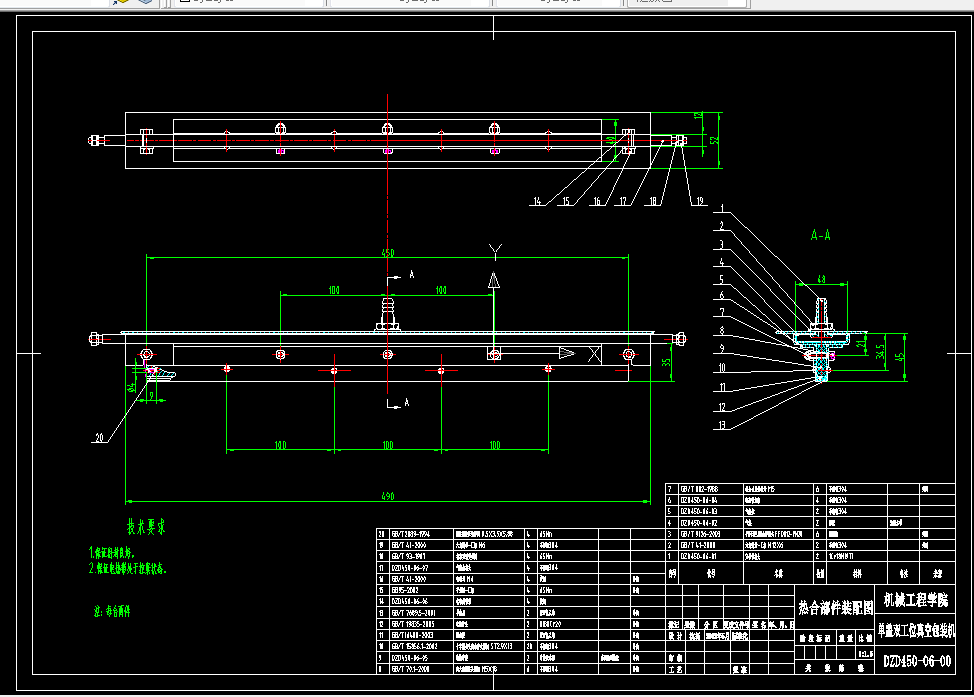Click the 机械工程学院 title block cell
974x697 pixels.
[916, 600]
